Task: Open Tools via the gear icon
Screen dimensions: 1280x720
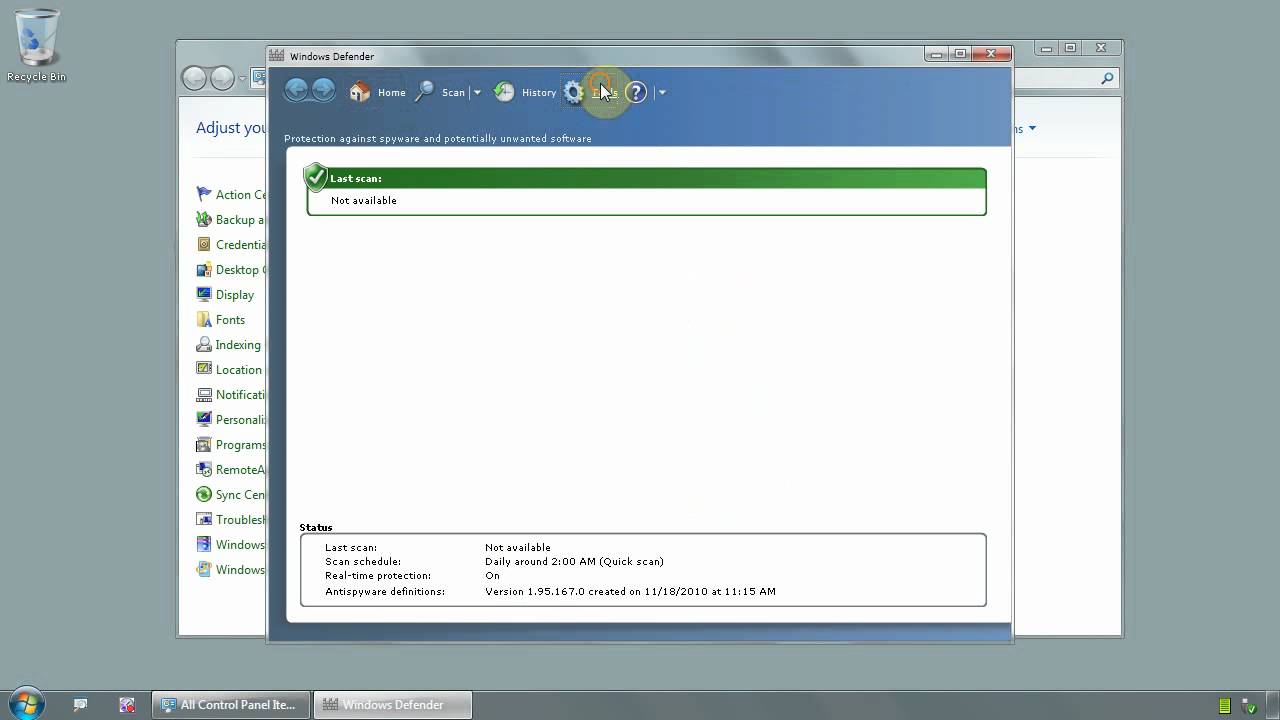Action: (x=573, y=92)
